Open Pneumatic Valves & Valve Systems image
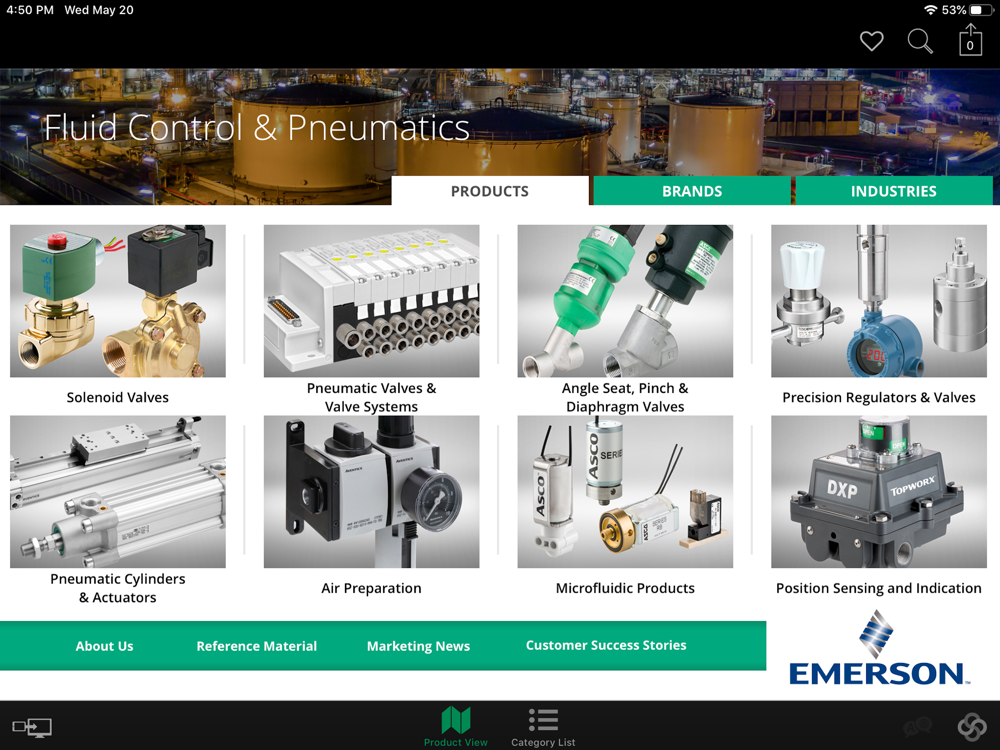The width and height of the screenshot is (1000, 750). (x=372, y=300)
